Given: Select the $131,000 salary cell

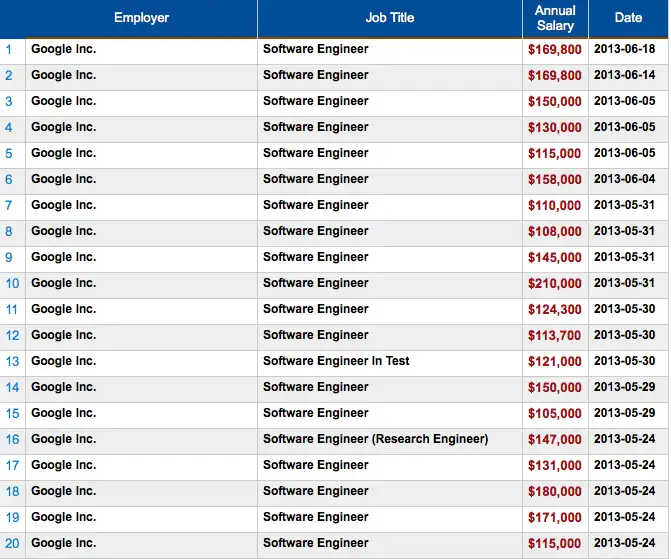Looking at the screenshot, I should (x=555, y=465).
